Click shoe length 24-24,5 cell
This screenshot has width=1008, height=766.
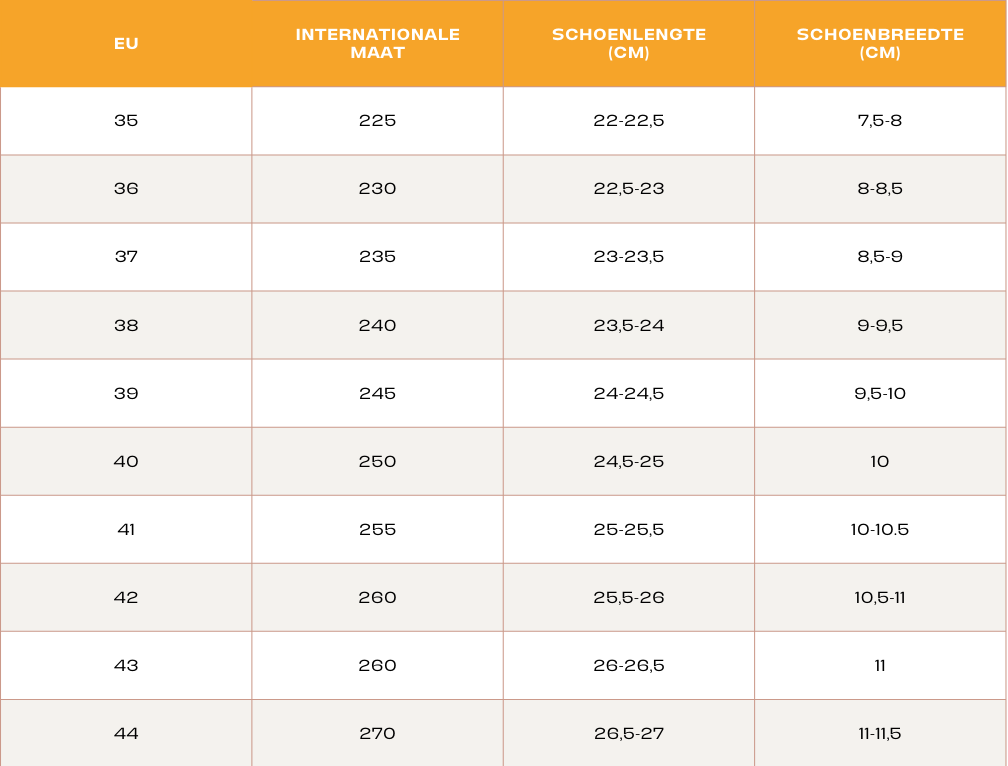[629, 393]
